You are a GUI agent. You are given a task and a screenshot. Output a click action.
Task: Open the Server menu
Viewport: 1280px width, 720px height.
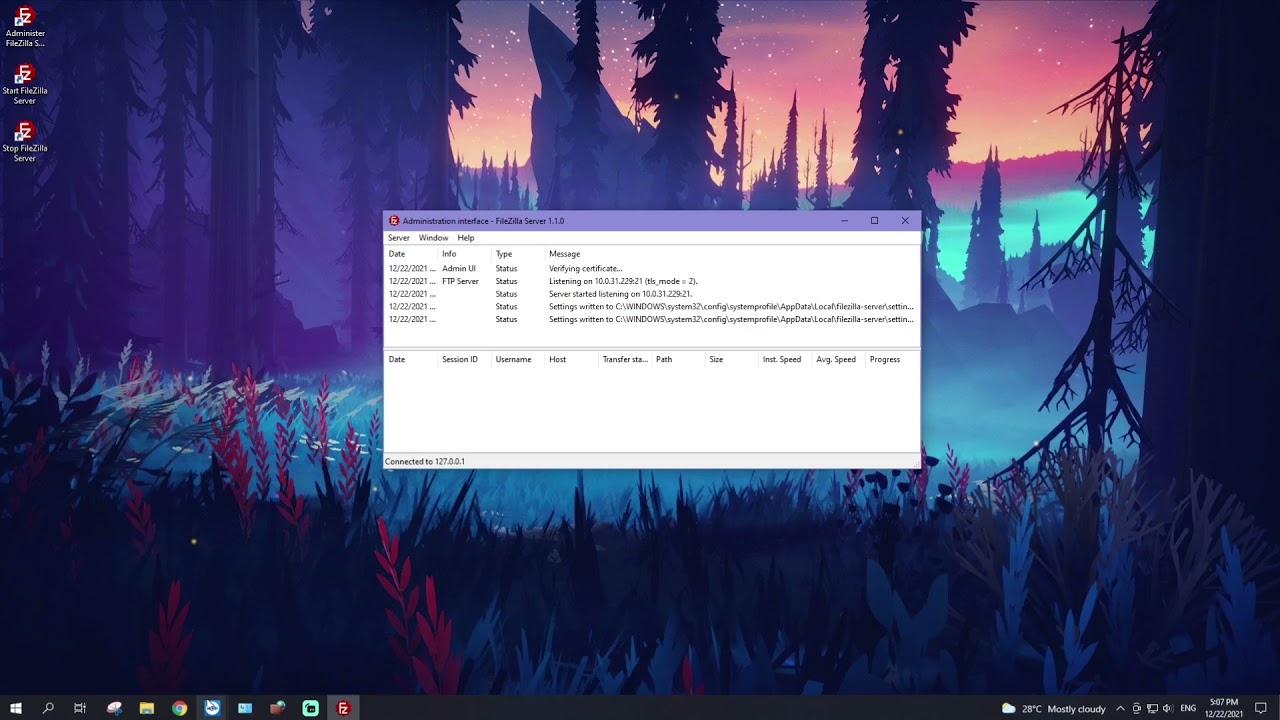(x=399, y=238)
